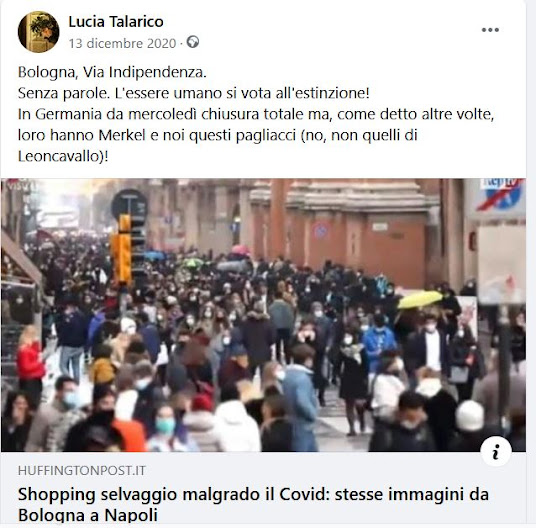Click the info icon on link preview
The image size is (536, 528).
tap(496, 451)
